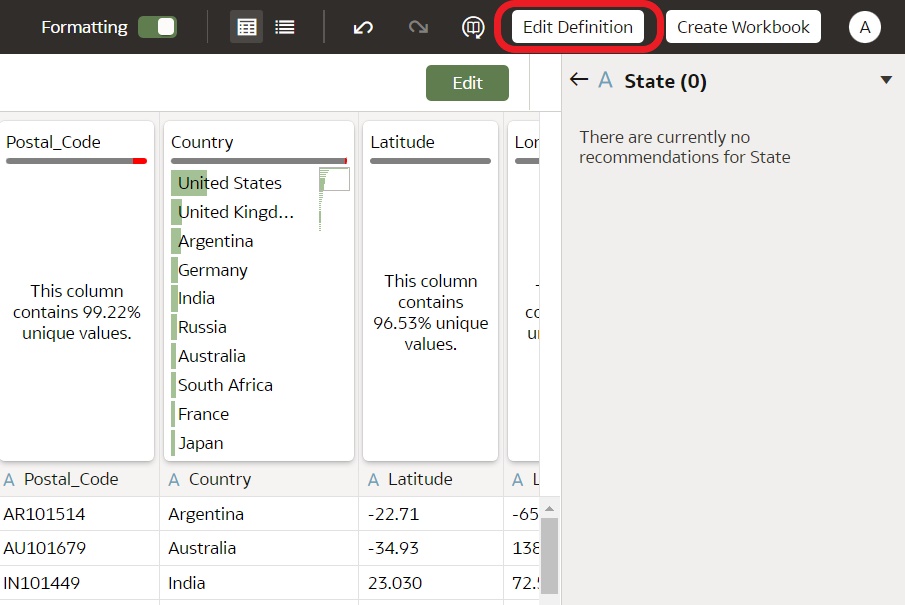The height and width of the screenshot is (605, 905).
Task: Disable the Formatting toggle
Action: click(158, 28)
